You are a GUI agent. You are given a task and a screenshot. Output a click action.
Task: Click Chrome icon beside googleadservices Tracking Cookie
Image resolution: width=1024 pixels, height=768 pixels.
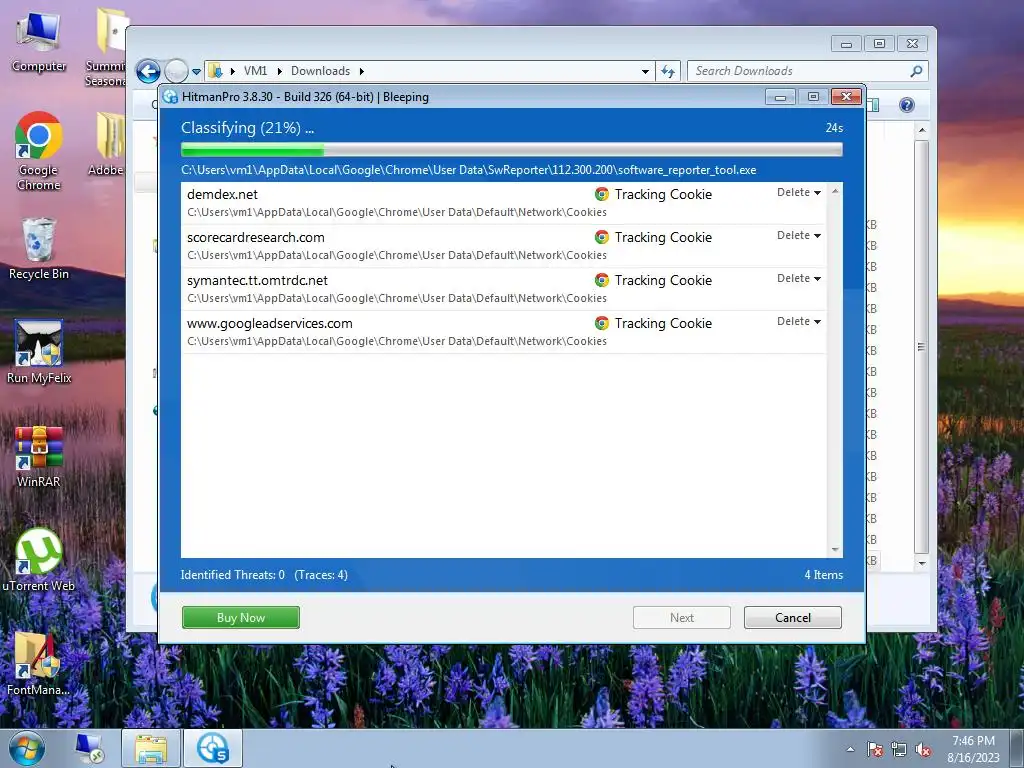602,323
